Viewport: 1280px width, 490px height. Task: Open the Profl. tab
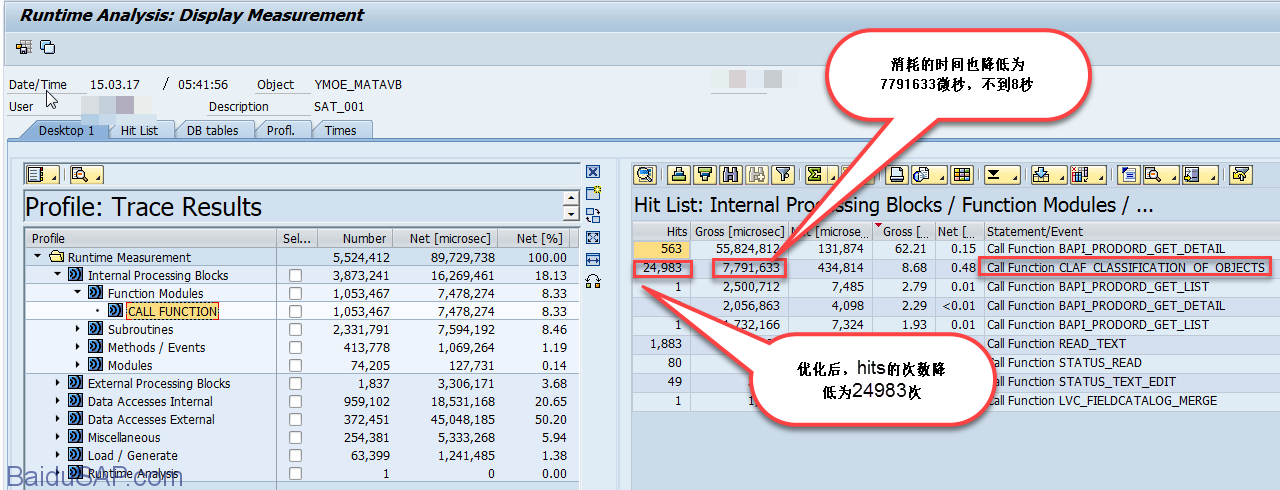pos(281,130)
